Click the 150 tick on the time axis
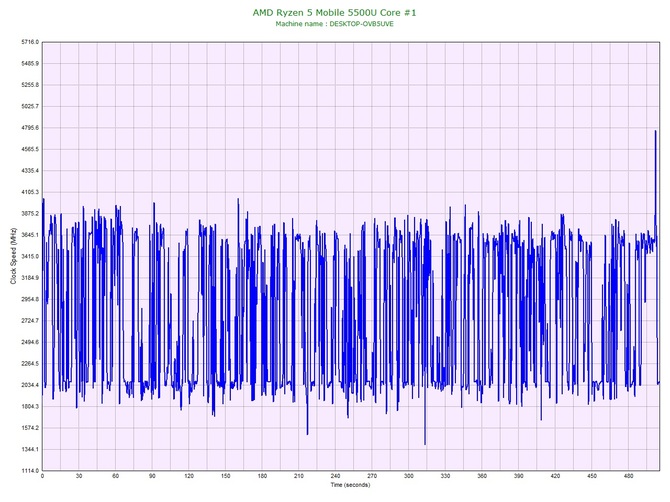Viewport: 670px width, 502px height. (x=226, y=476)
